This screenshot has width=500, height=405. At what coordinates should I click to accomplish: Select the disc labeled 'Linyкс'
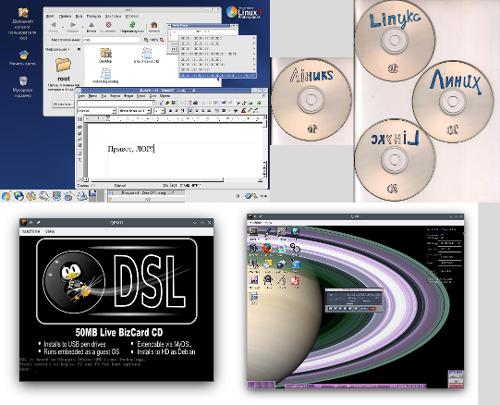click(395, 40)
